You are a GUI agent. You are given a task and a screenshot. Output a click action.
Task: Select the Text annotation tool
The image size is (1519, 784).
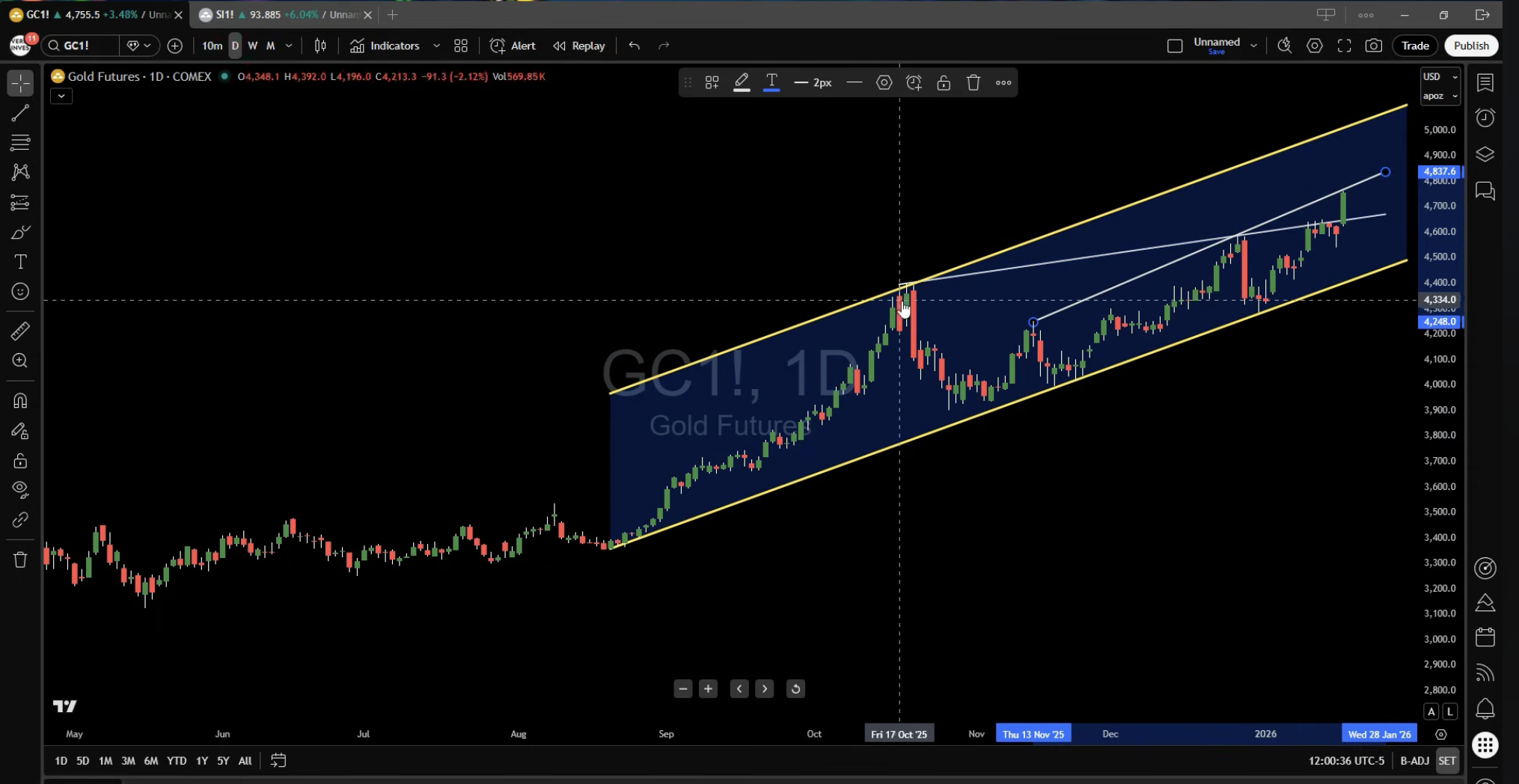(x=20, y=262)
